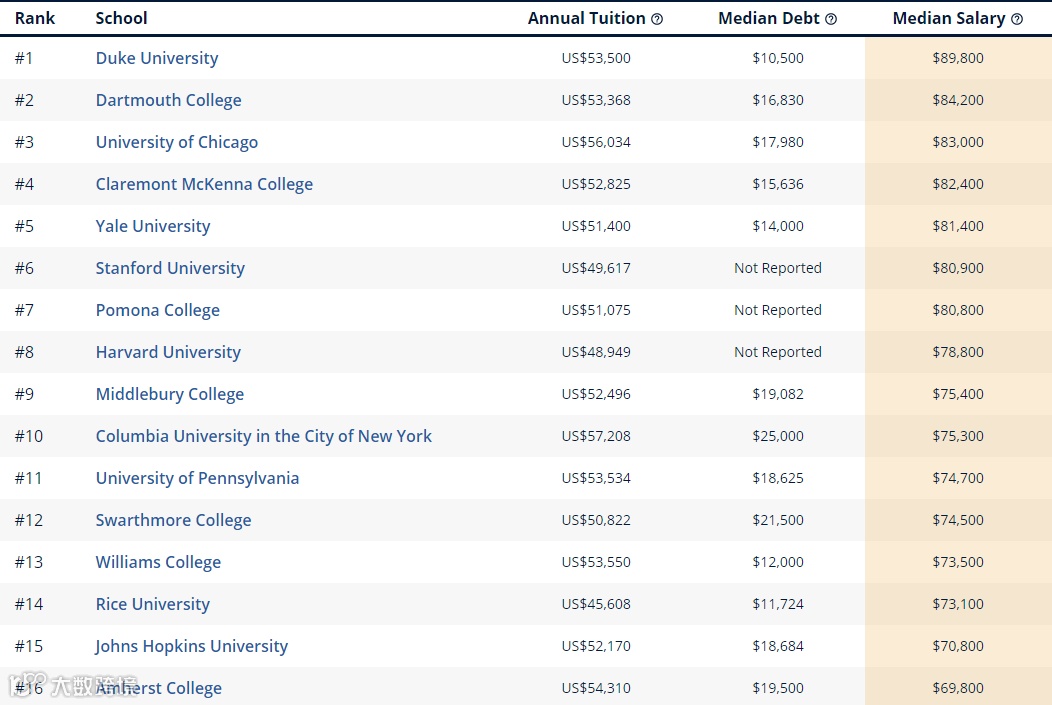Open the Harvard University link
Image resolution: width=1052 pixels, height=705 pixels.
[x=168, y=352]
